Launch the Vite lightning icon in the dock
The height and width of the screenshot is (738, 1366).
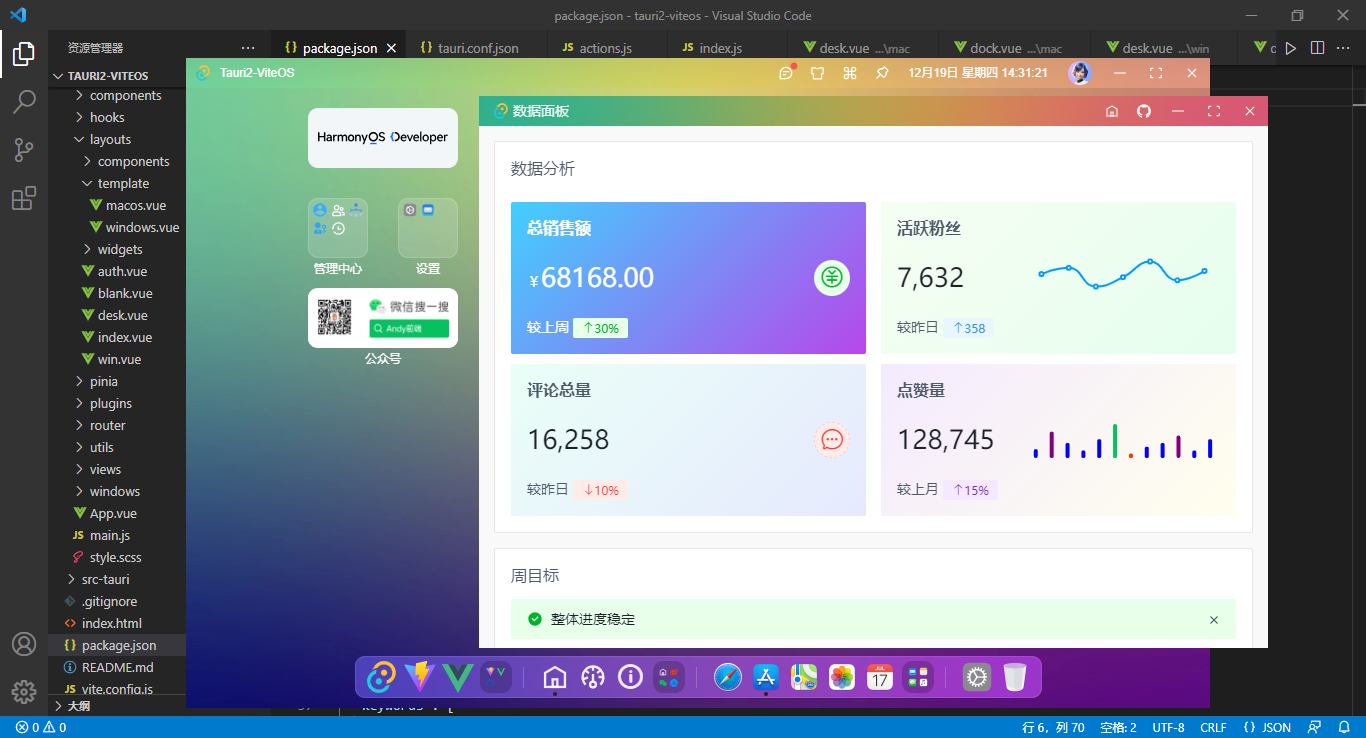[419, 677]
